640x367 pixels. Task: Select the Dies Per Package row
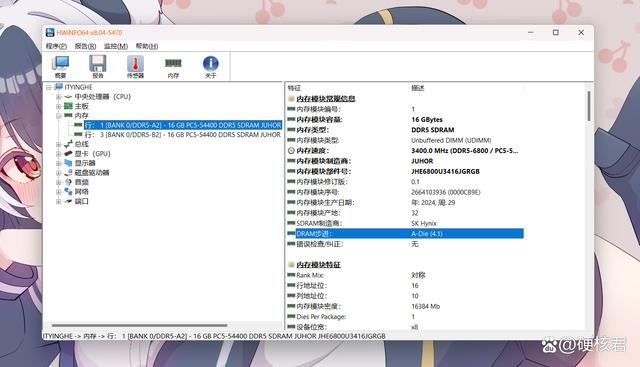click(405, 317)
